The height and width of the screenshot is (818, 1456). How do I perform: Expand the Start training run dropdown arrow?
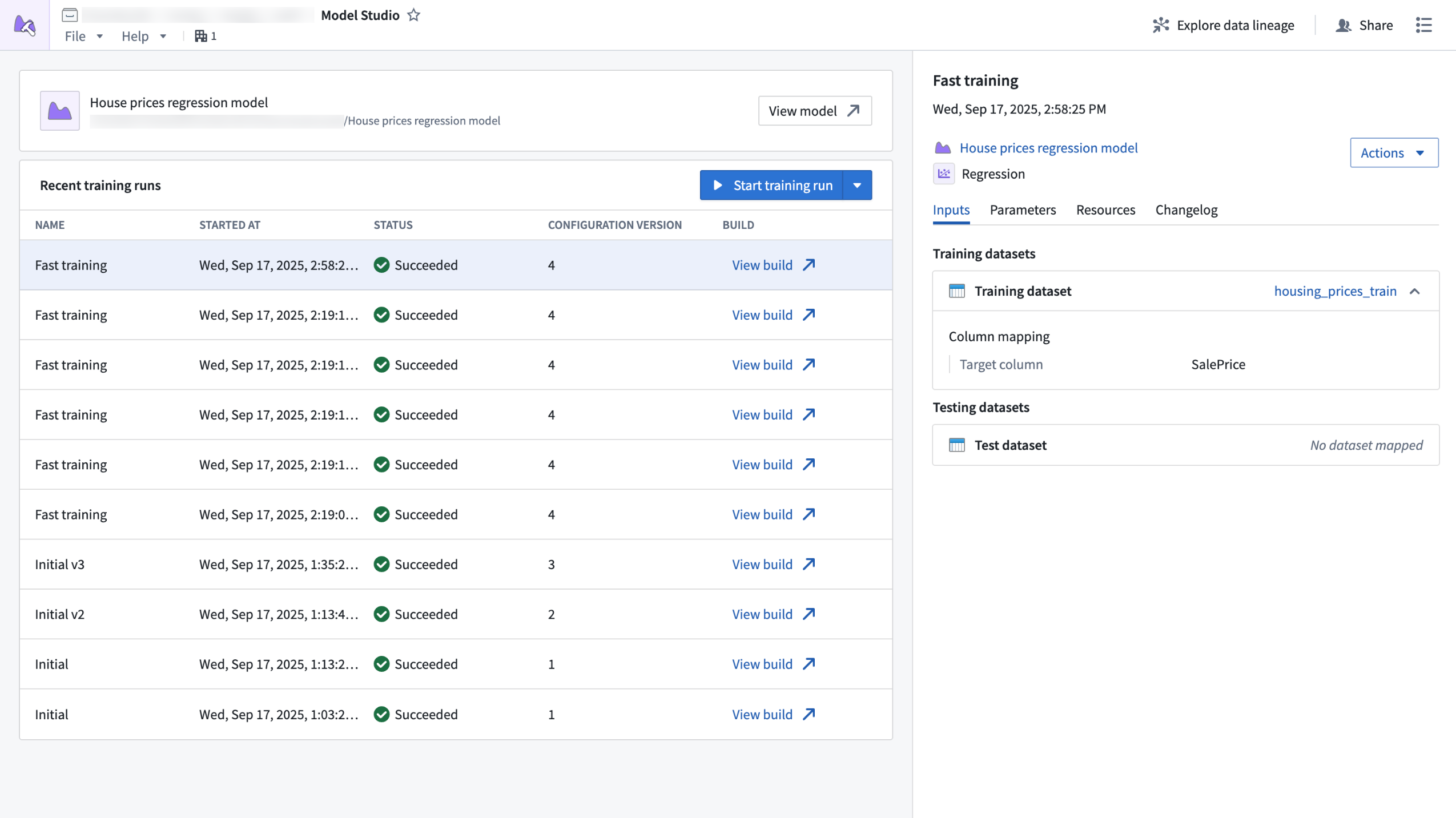(857, 185)
